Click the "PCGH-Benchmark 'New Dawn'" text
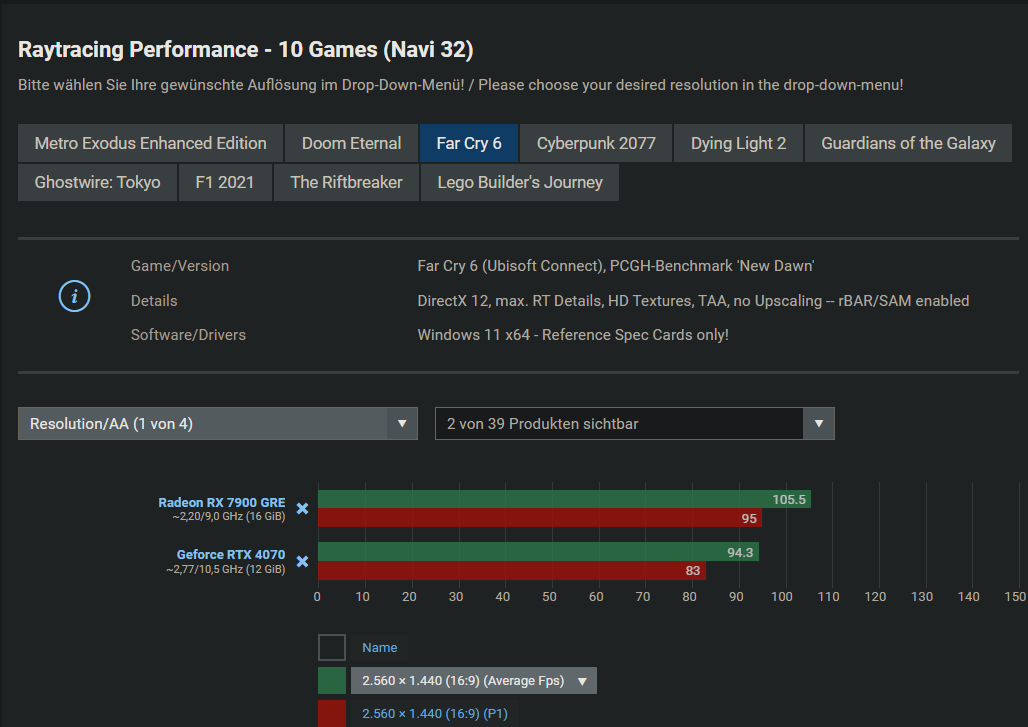This screenshot has width=1028, height=727. point(712,265)
